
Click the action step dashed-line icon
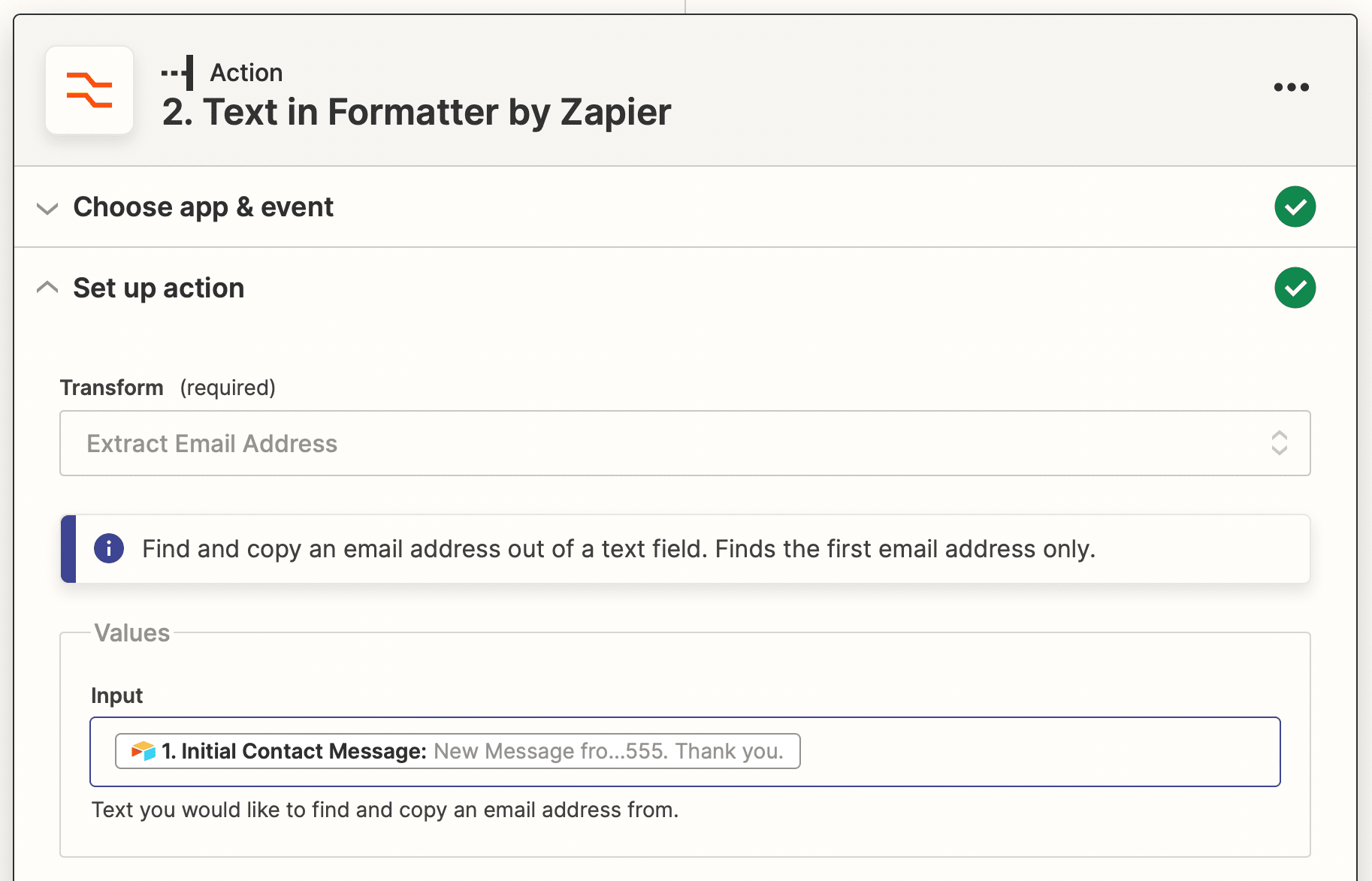point(178,73)
